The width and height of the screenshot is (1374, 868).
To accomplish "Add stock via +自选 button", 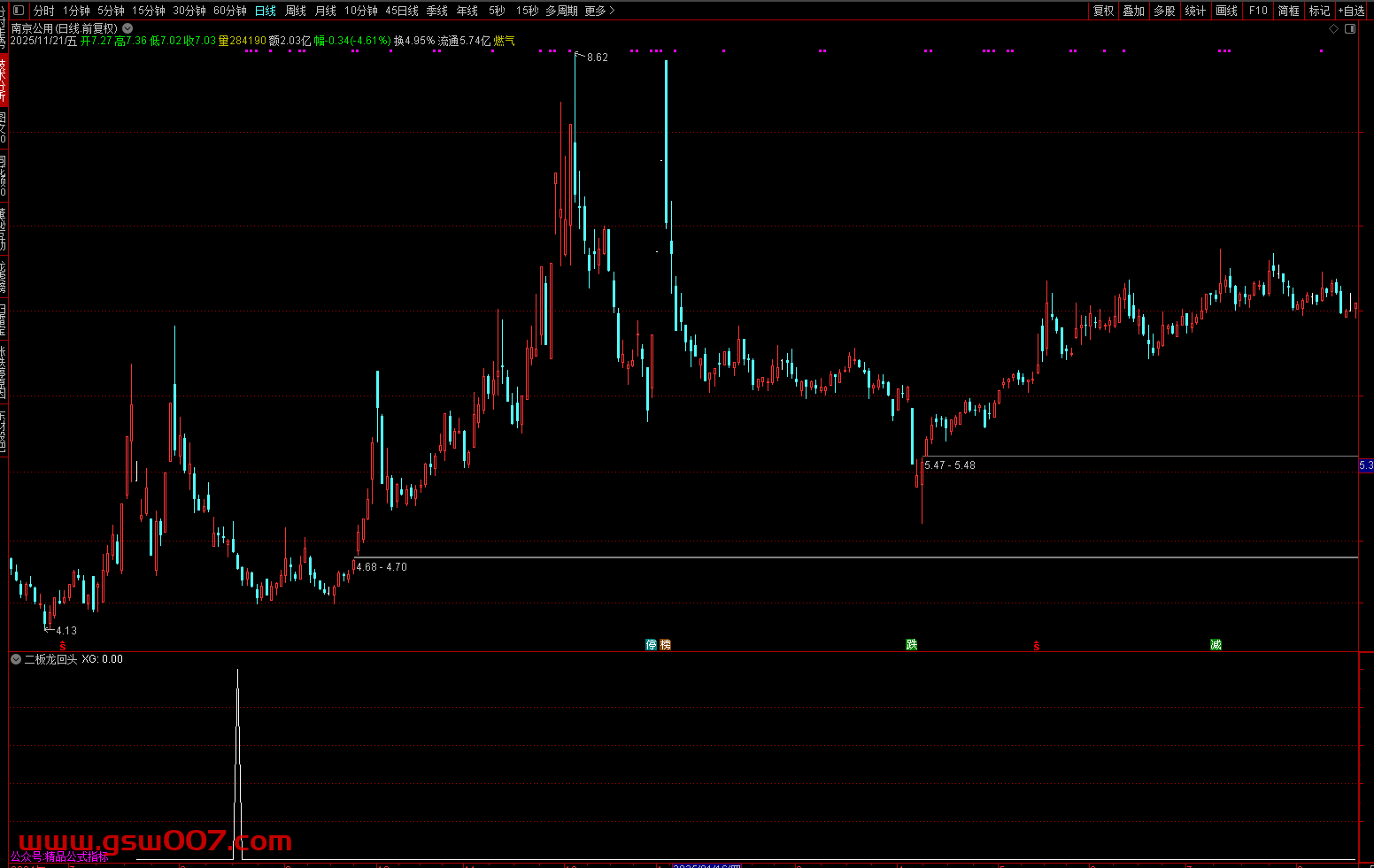I will point(1352,11).
